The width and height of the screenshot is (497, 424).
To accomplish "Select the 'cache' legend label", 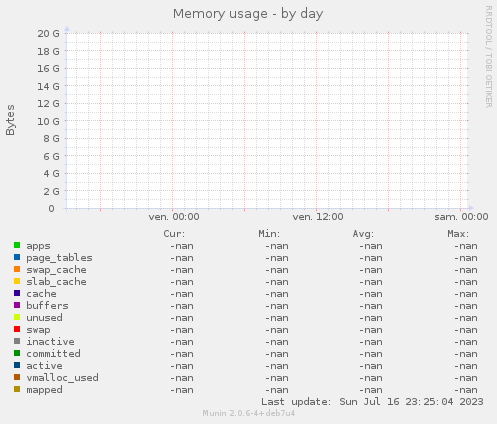I will click(x=41, y=294).
